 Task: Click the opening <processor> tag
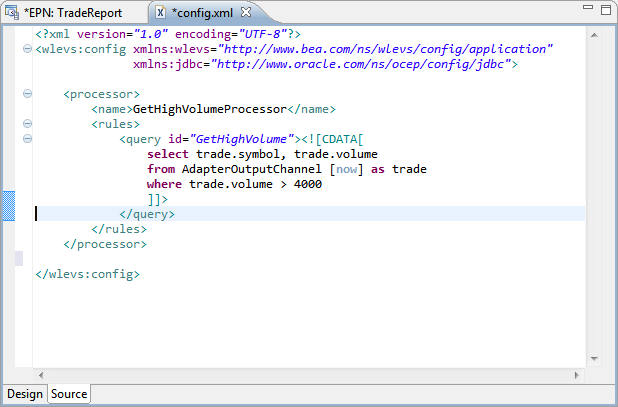[102, 94]
